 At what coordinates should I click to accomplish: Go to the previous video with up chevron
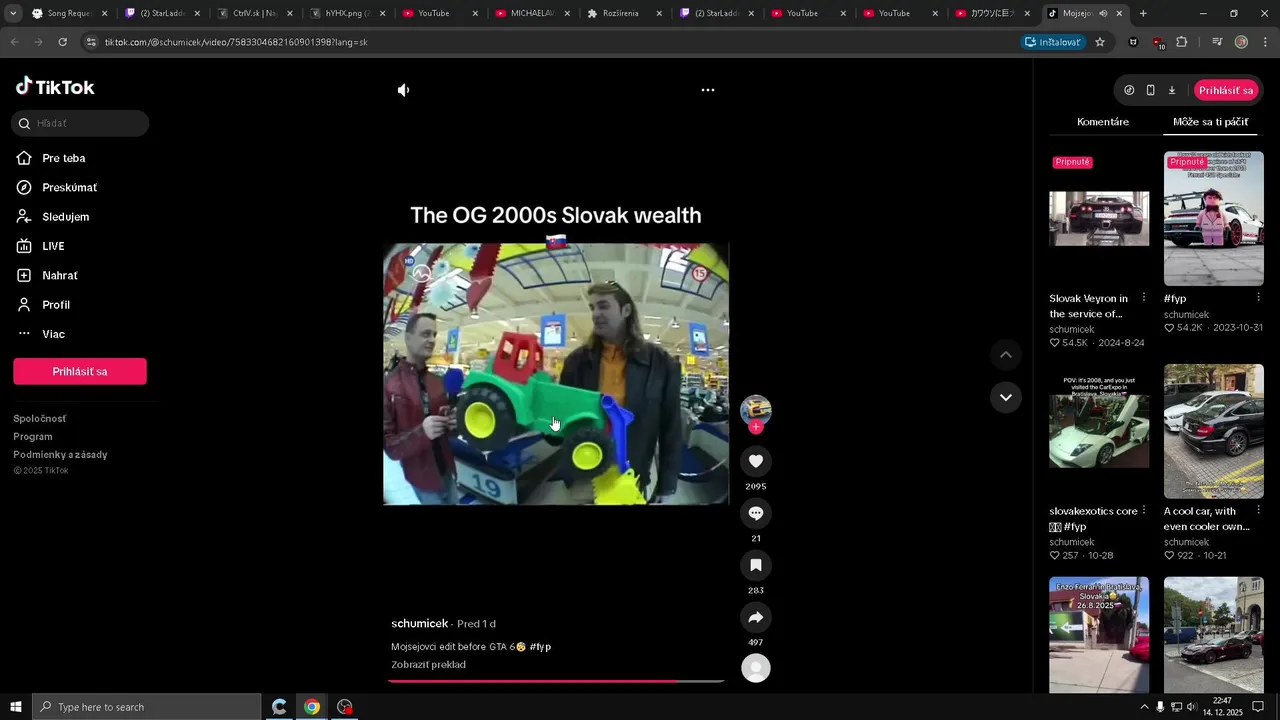coord(1006,355)
